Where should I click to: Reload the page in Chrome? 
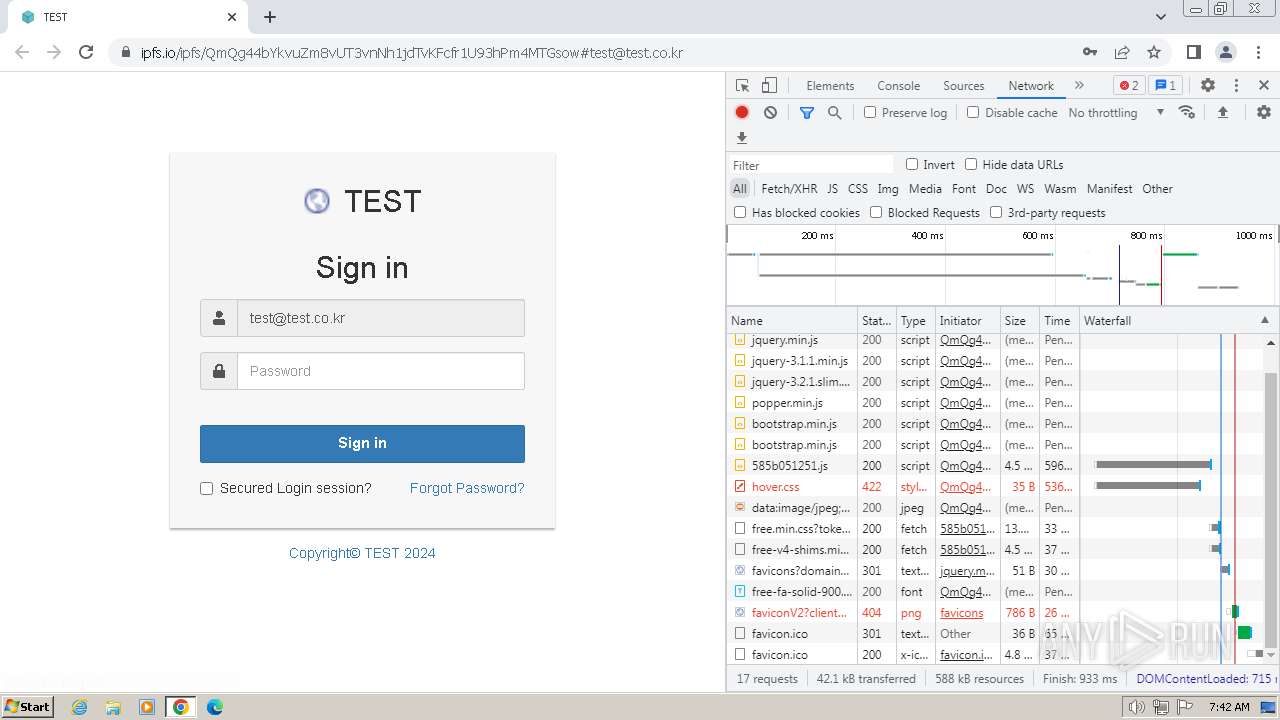(x=86, y=52)
